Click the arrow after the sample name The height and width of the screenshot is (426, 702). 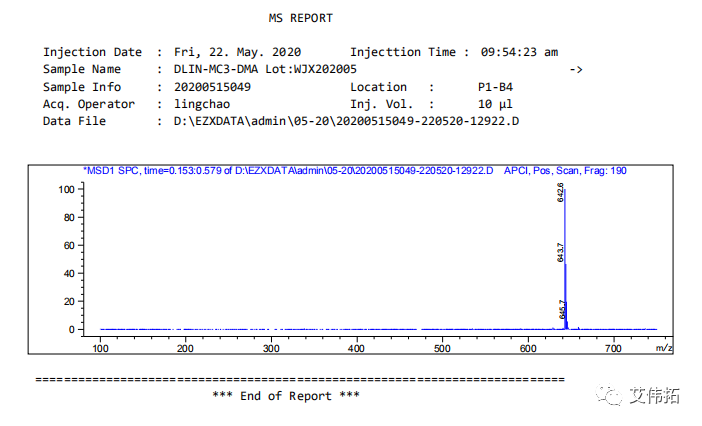pyautogui.click(x=575, y=69)
